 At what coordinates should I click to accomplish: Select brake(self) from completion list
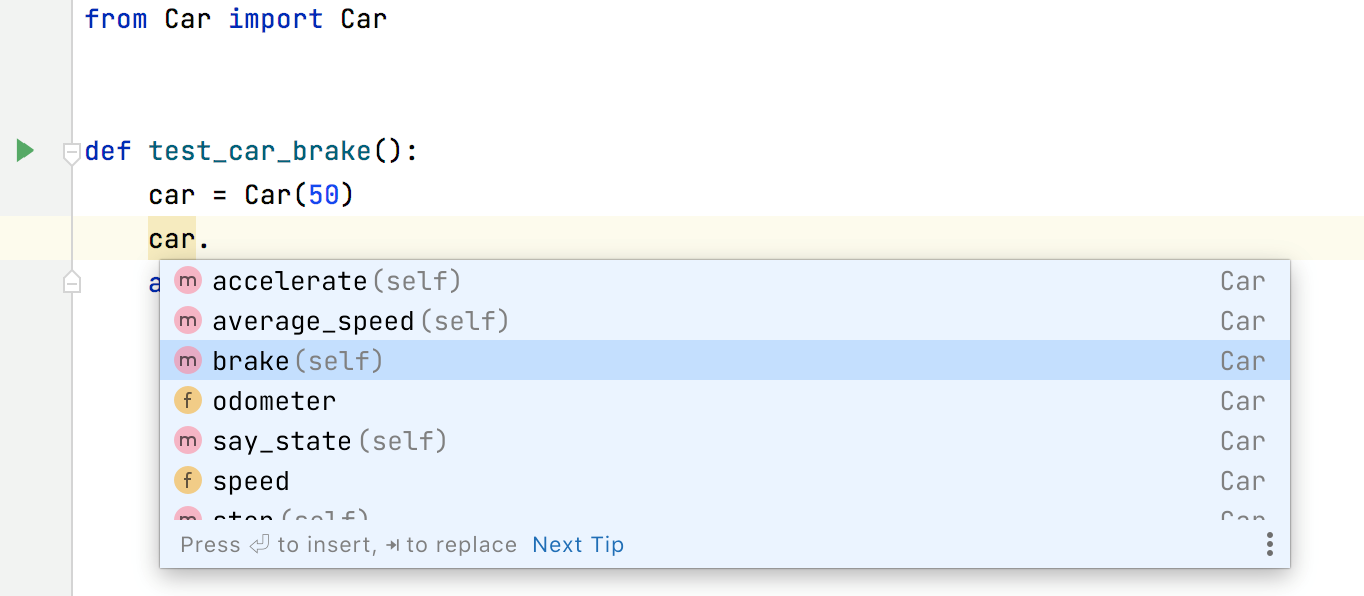pyautogui.click(x=300, y=360)
